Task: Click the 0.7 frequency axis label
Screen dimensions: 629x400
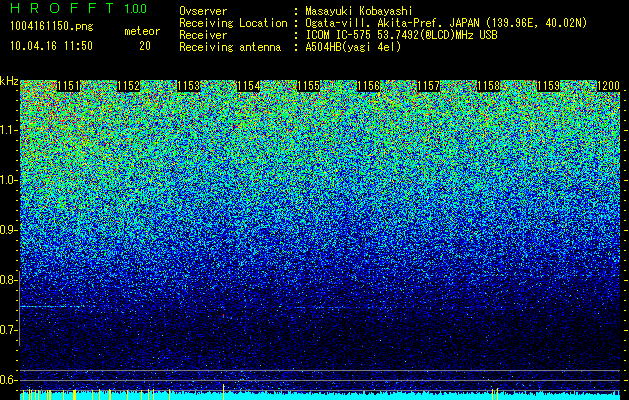Action: click(9, 330)
